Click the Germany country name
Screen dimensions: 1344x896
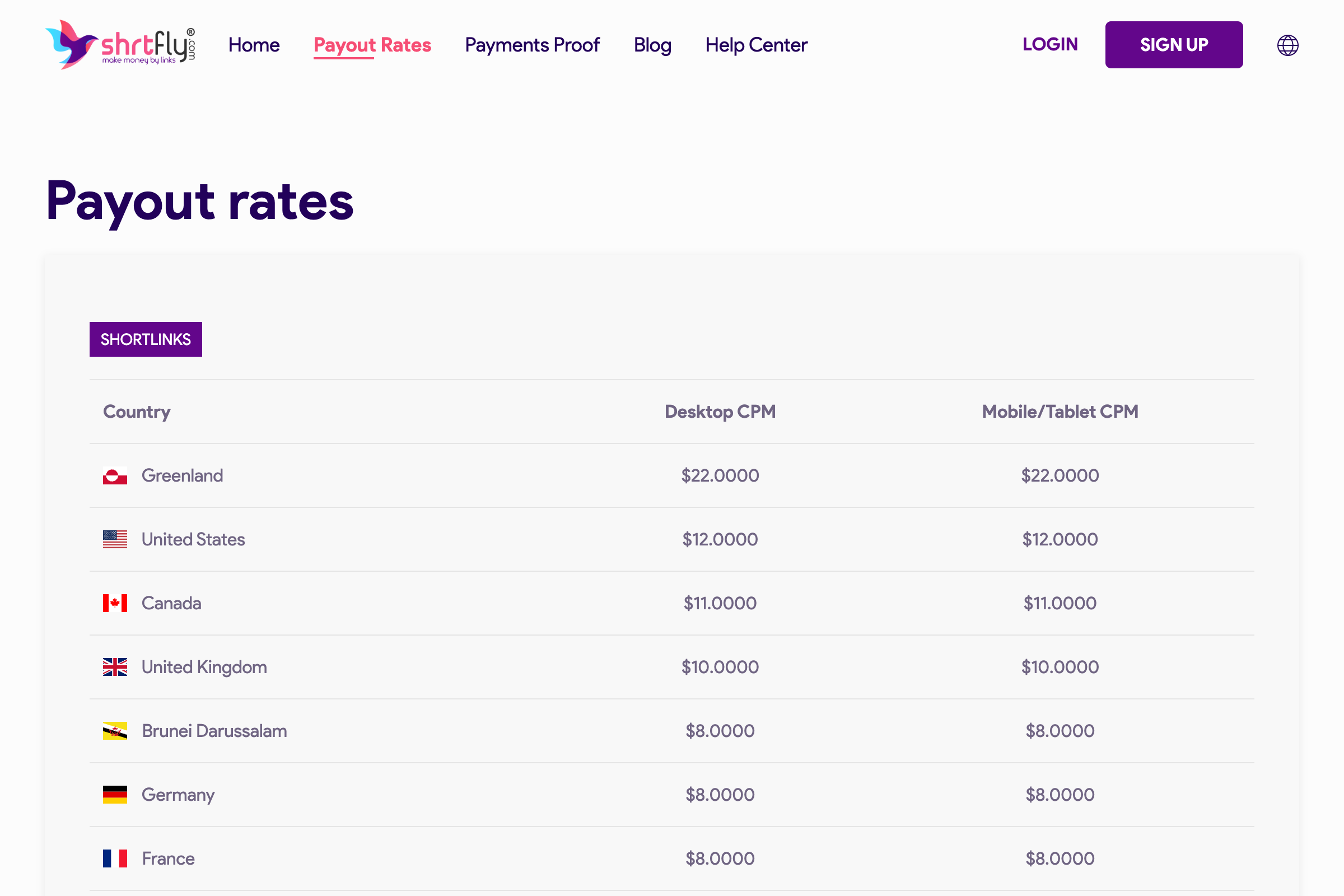tap(178, 795)
